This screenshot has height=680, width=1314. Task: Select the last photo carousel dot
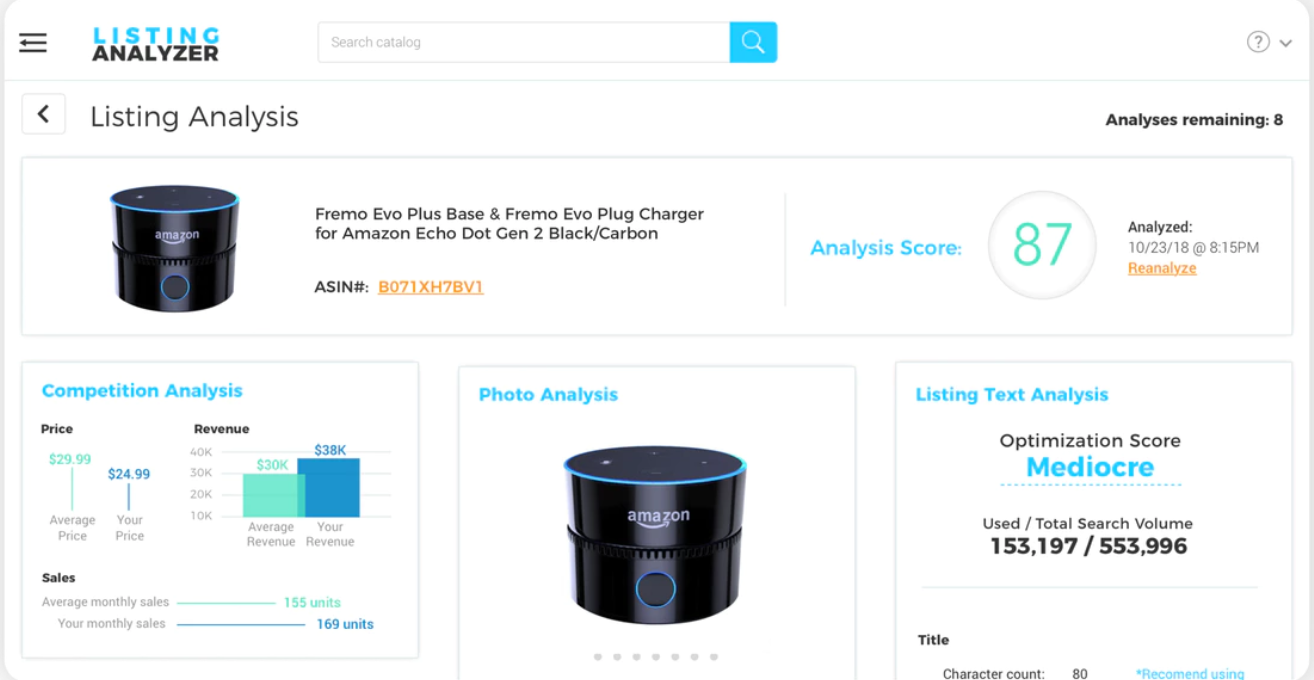pyautogui.click(x=714, y=657)
